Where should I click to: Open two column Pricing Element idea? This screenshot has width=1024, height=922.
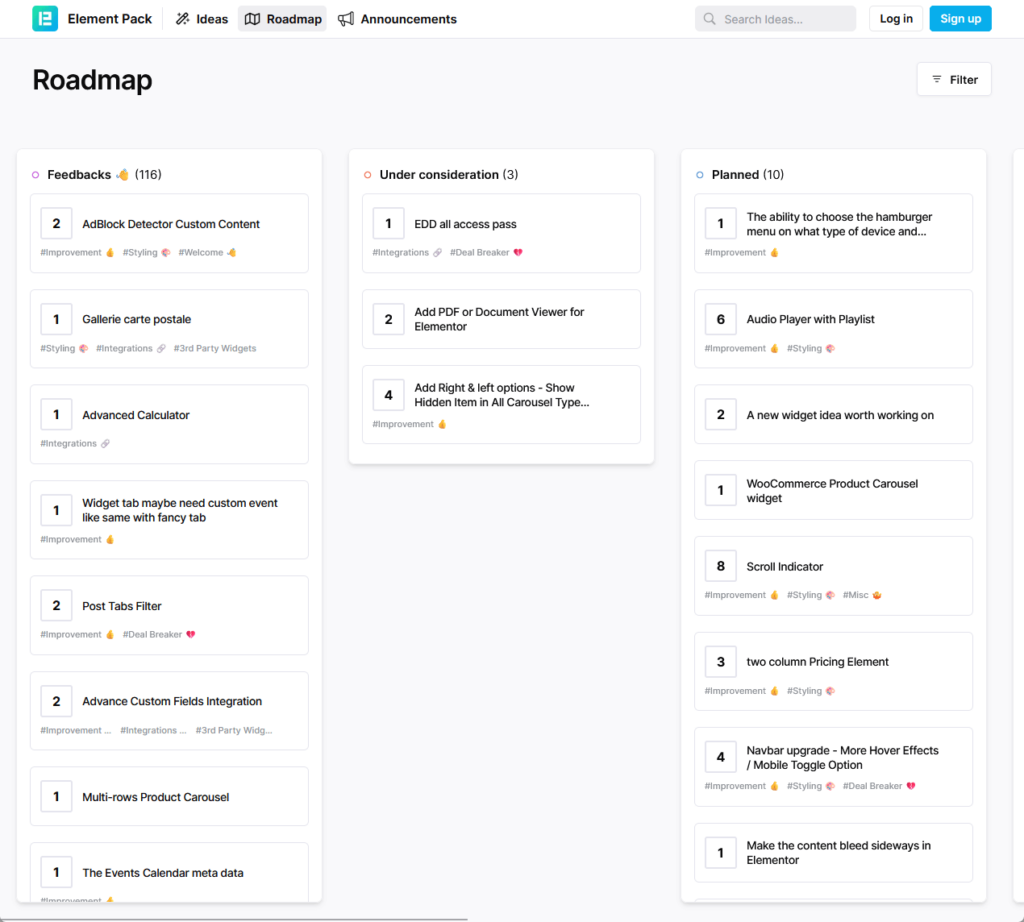pyautogui.click(x=817, y=662)
